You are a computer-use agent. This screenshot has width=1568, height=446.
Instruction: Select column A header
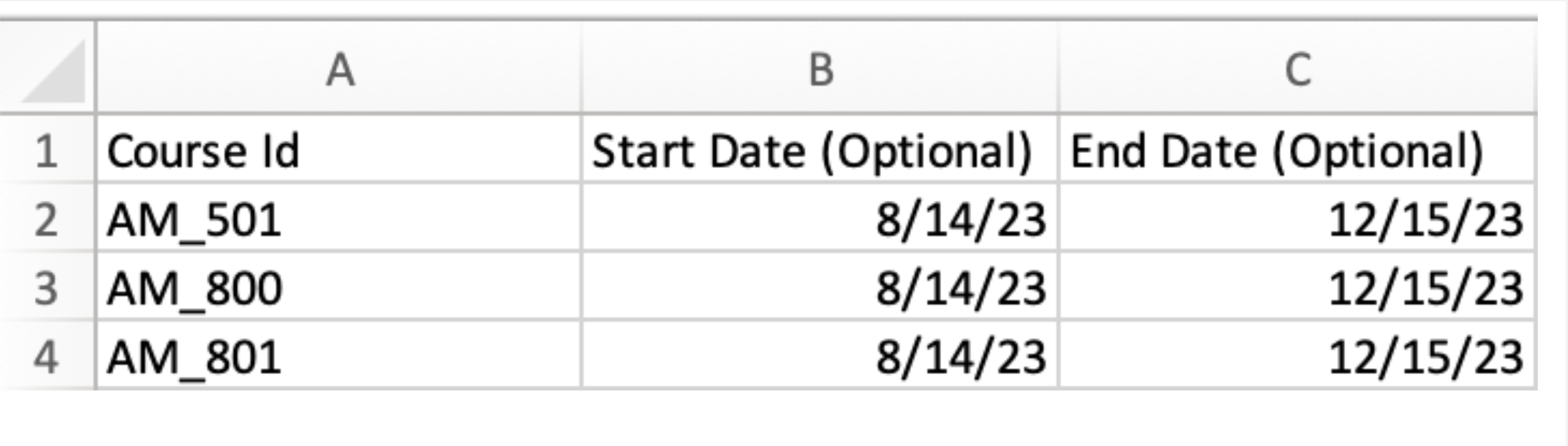[x=339, y=69]
